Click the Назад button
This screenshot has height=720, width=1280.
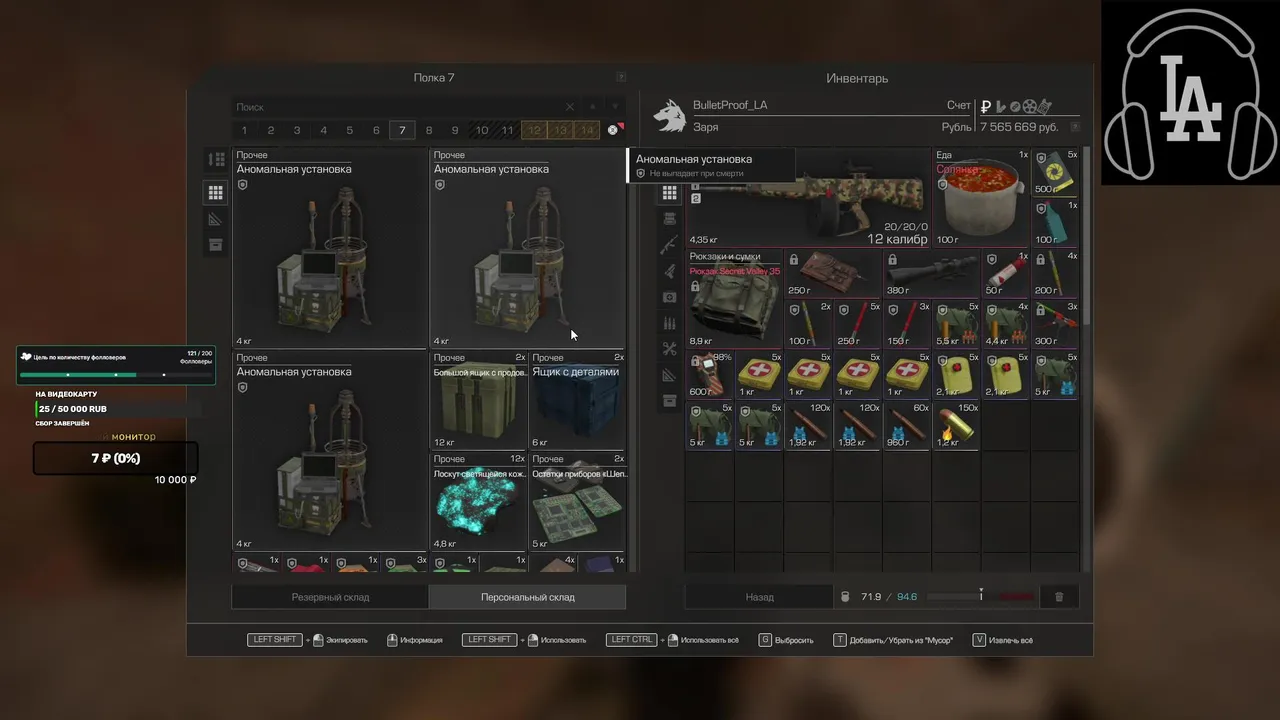pyautogui.click(x=759, y=597)
